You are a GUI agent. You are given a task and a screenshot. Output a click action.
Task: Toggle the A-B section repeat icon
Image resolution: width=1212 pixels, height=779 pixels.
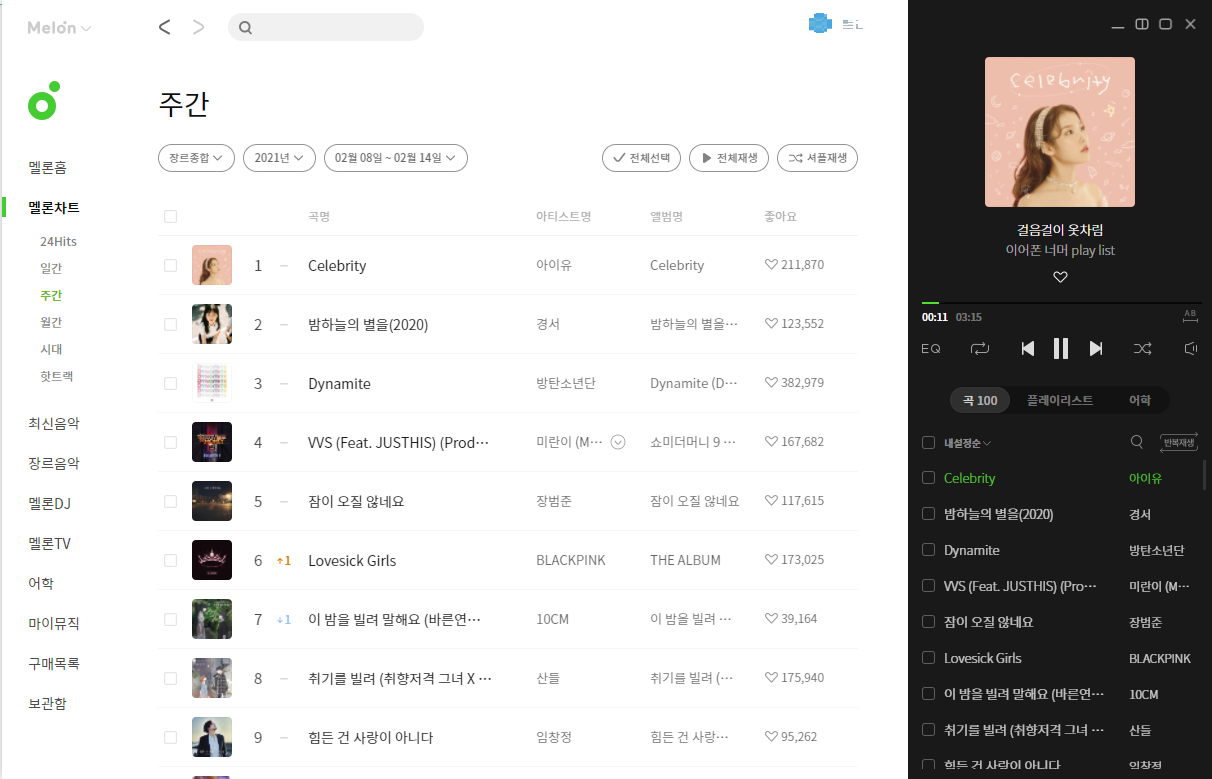tap(1190, 316)
